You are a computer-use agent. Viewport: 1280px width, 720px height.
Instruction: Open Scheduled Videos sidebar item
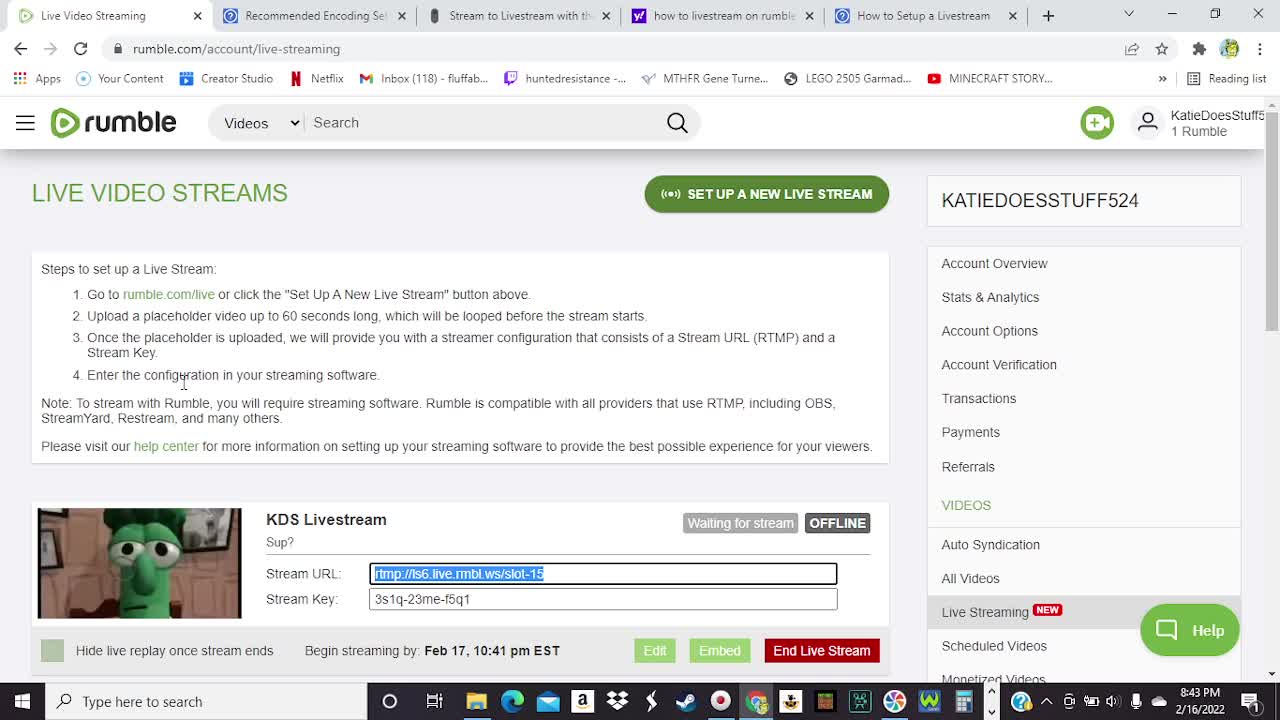[x=994, y=646]
